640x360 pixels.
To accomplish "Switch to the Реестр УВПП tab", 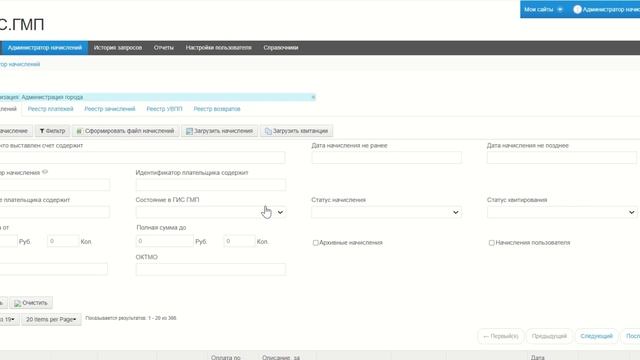I will [x=164, y=109].
